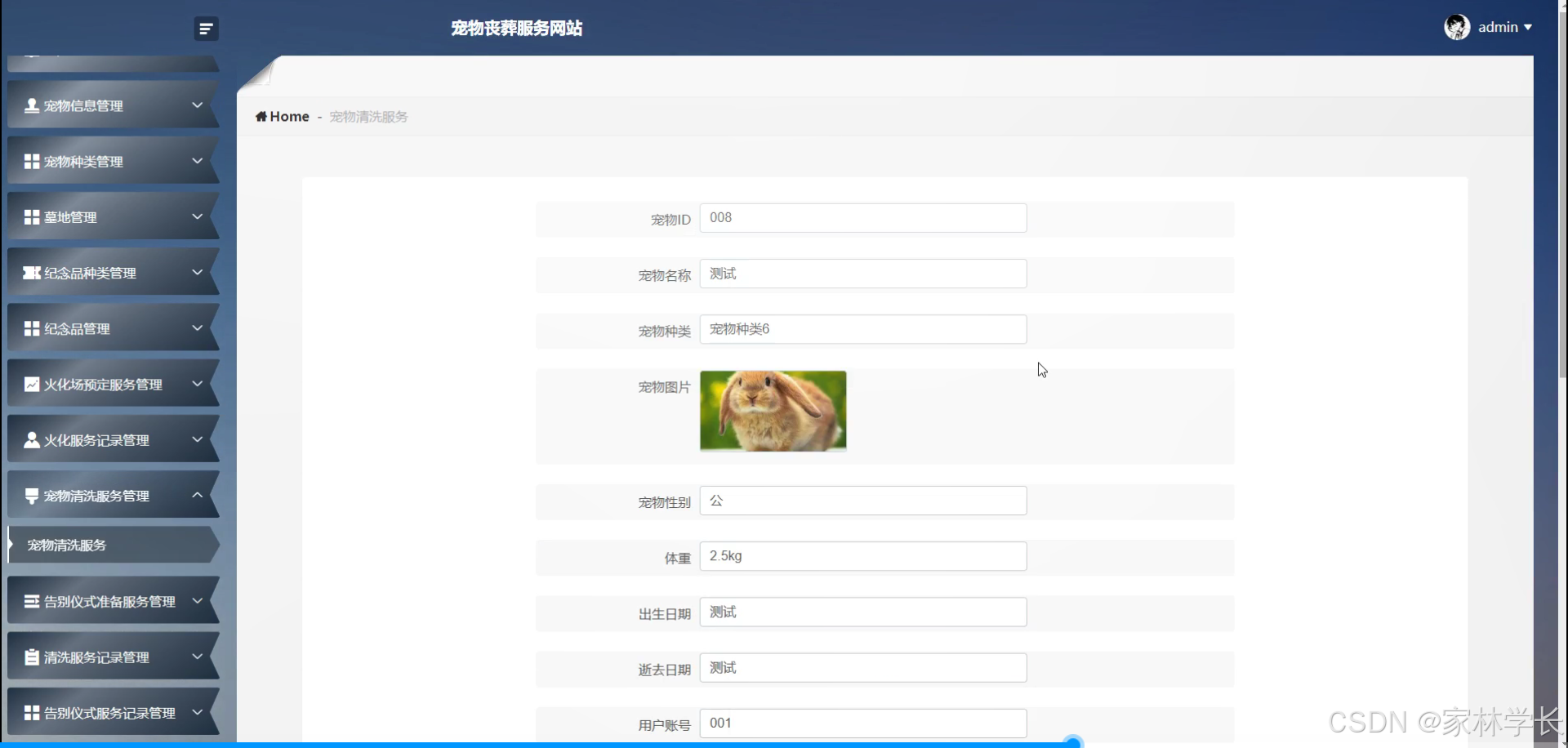This screenshot has width=1568, height=748.
Task: Click the 宠物种类管理 grid icon
Action: click(x=32, y=162)
